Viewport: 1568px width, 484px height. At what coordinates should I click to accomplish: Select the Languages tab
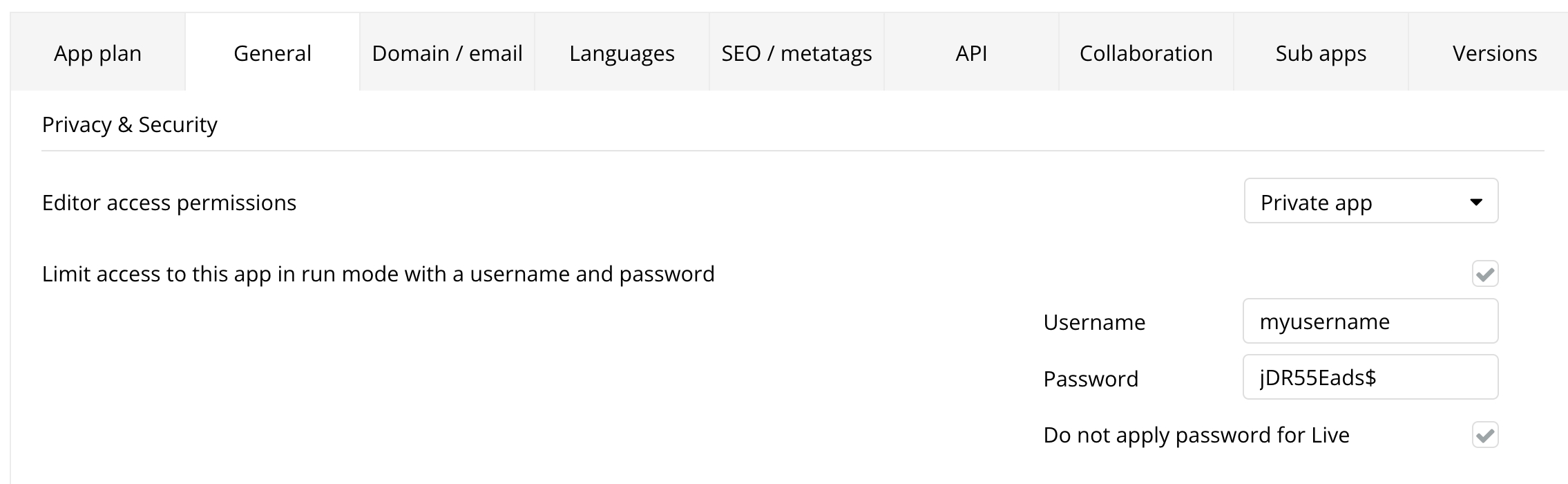622,53
